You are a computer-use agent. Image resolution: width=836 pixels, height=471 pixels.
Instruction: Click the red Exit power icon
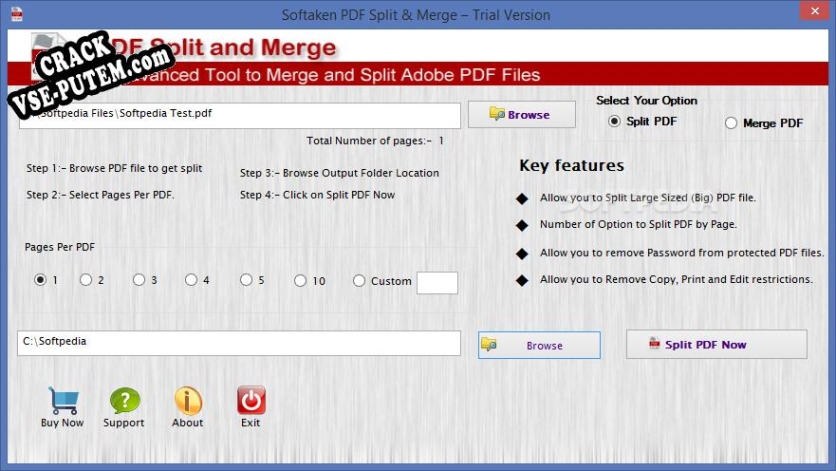251,400
